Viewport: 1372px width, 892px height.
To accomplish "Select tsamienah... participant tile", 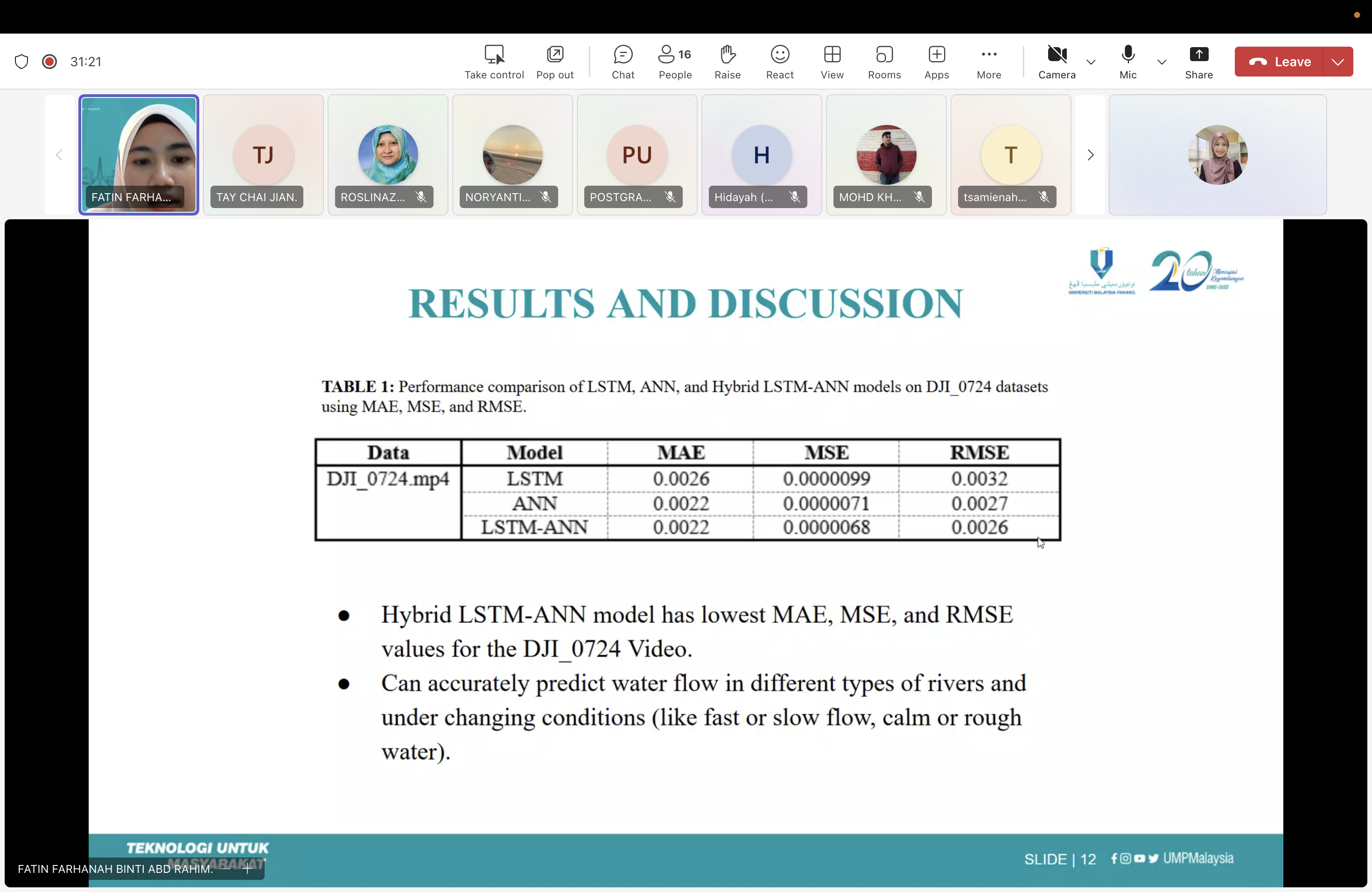I will click(1010, 155).
